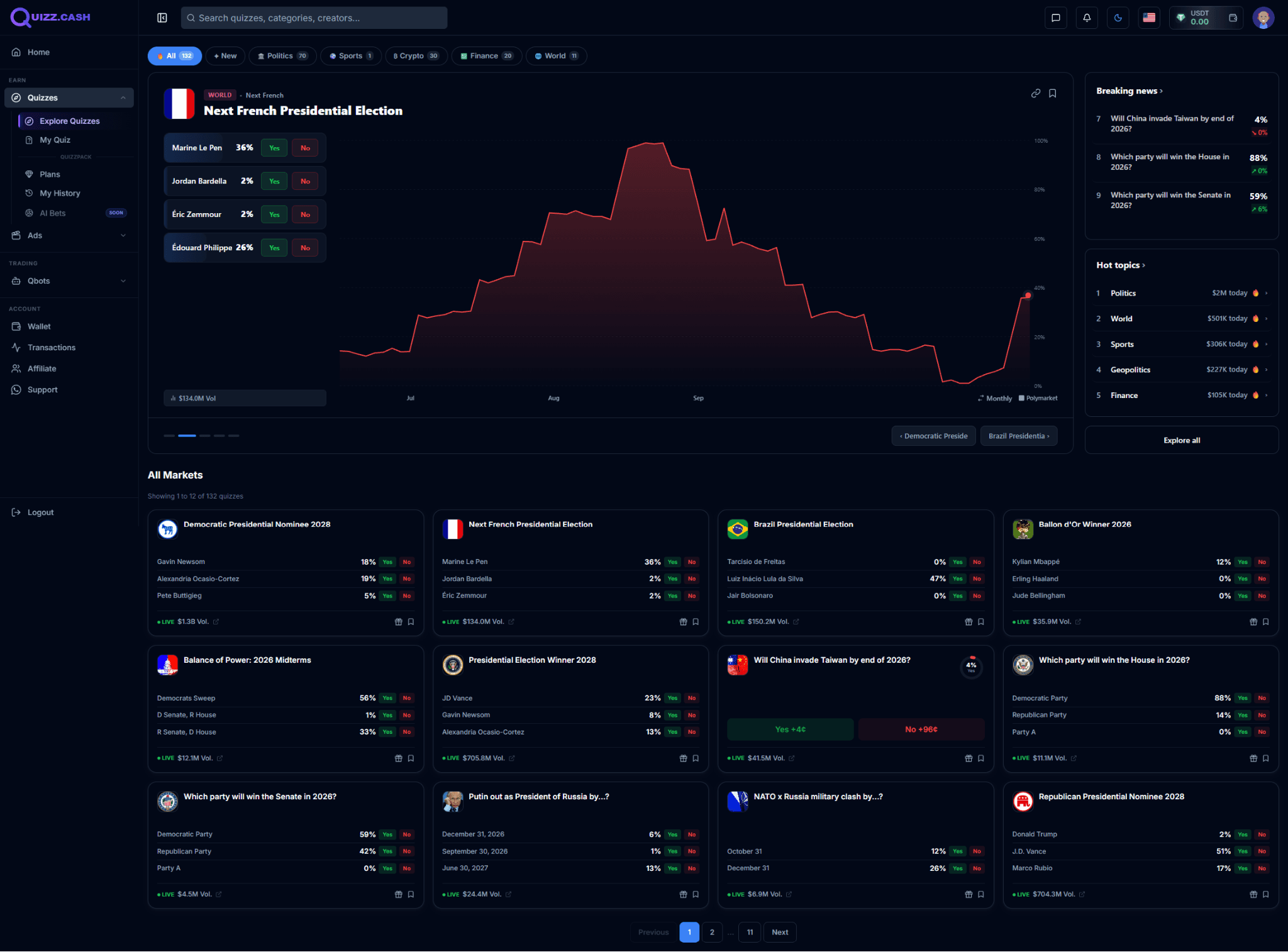
Task: Collapse the Quizzes sidebar section
Action: [123, 97]
